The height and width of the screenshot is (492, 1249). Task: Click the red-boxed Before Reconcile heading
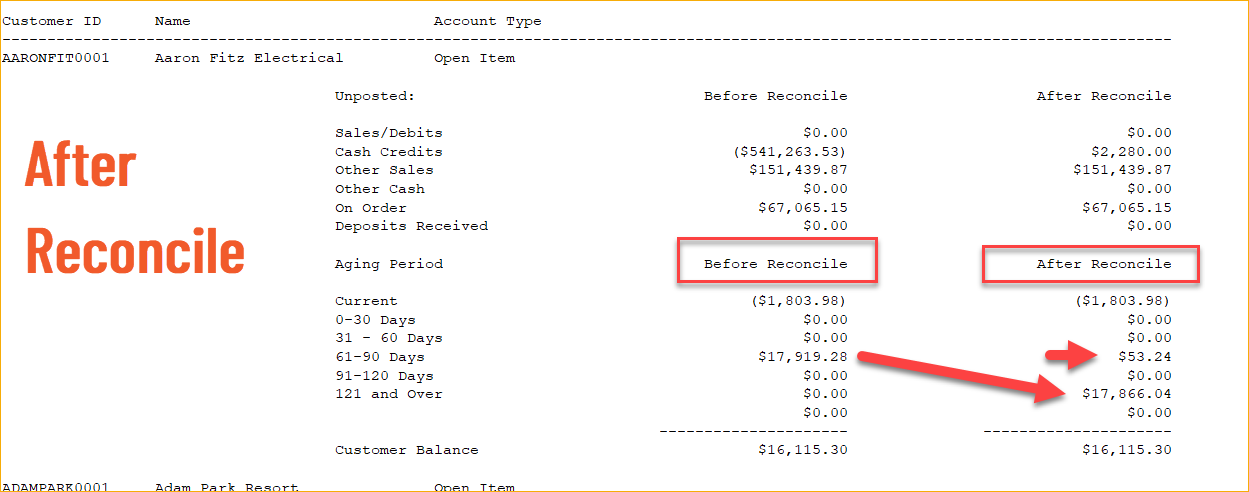click(776, 264)
